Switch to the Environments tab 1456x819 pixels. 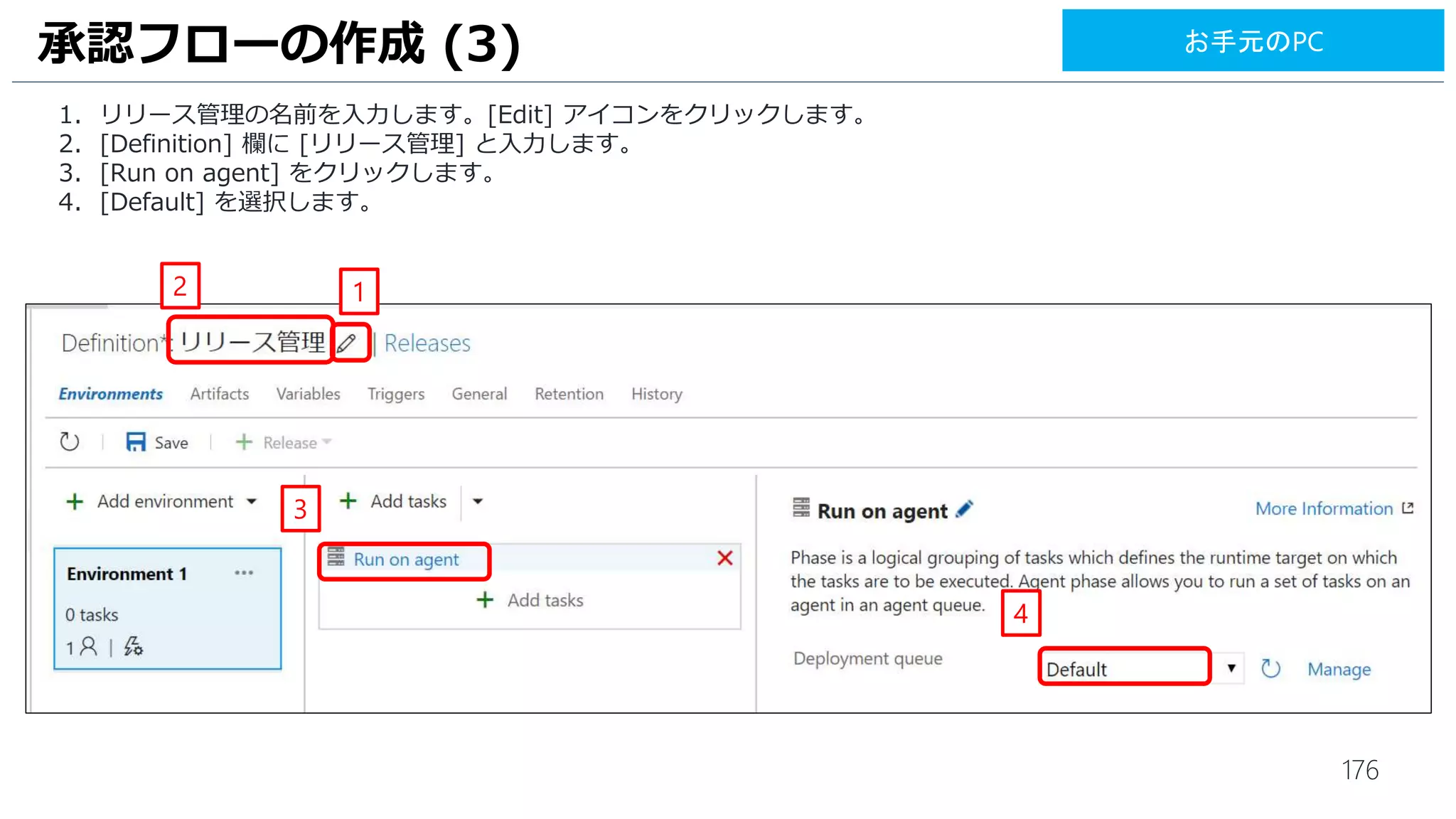110,394
